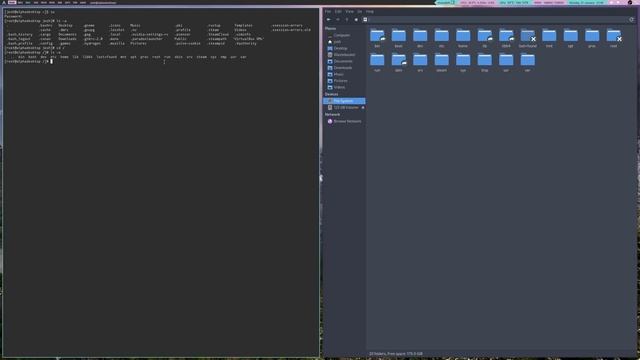Click the date and time in top bar
Viewport: 640px width, 360px height.
coord(586,2)
